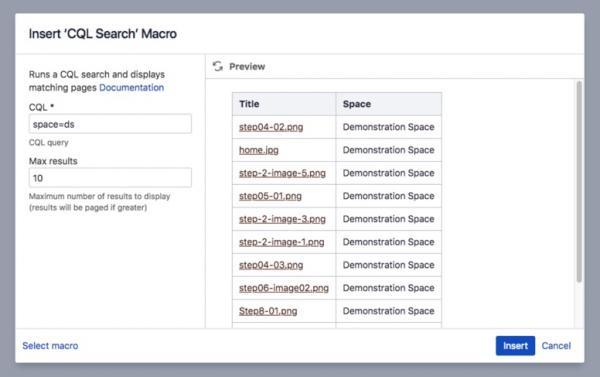
Task: Click the 'CQL query' hint text
Action: tap(49, 142)
